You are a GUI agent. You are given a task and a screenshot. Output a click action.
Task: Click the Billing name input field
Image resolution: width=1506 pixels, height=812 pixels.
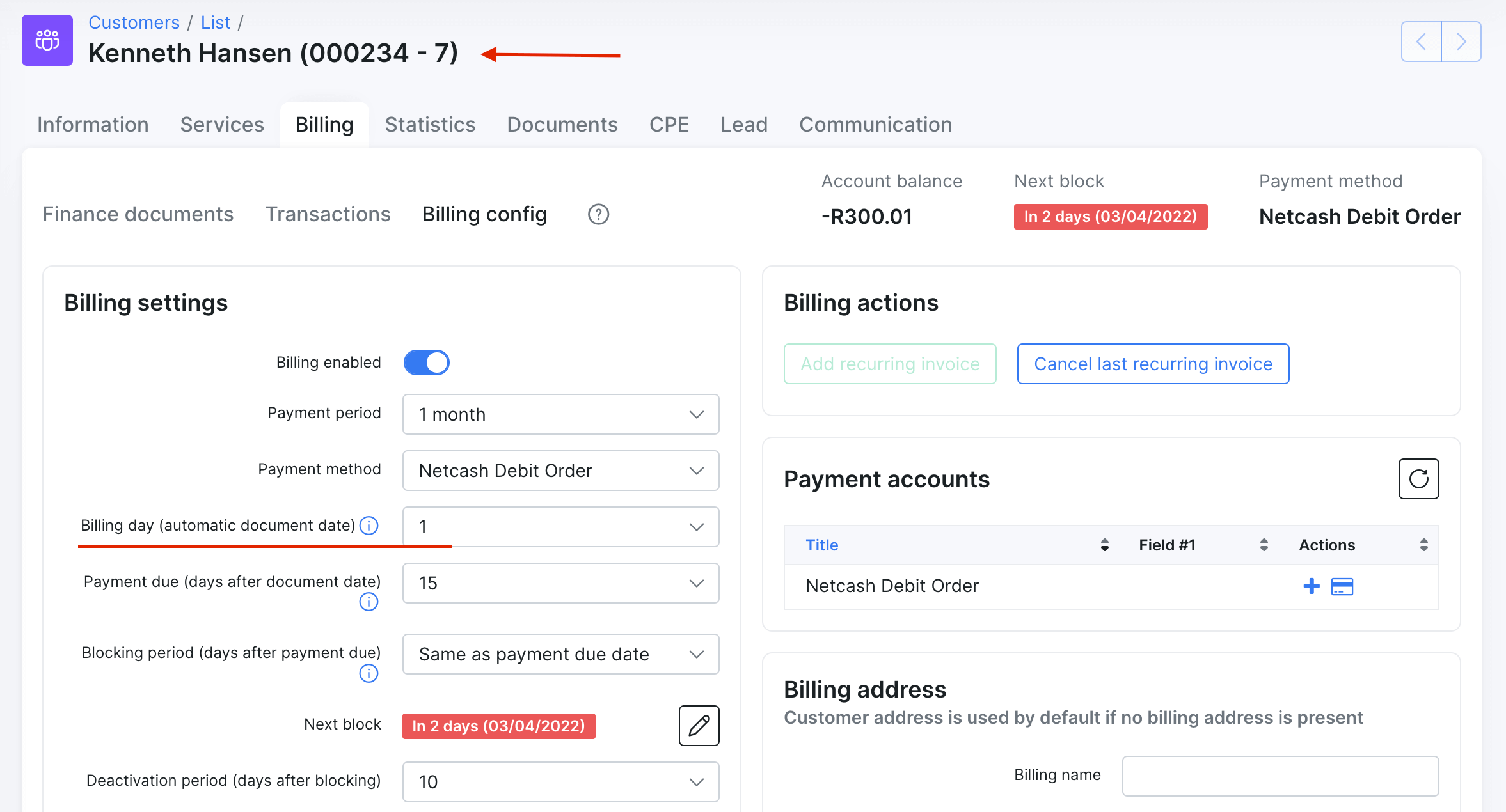coord(1281,775)
